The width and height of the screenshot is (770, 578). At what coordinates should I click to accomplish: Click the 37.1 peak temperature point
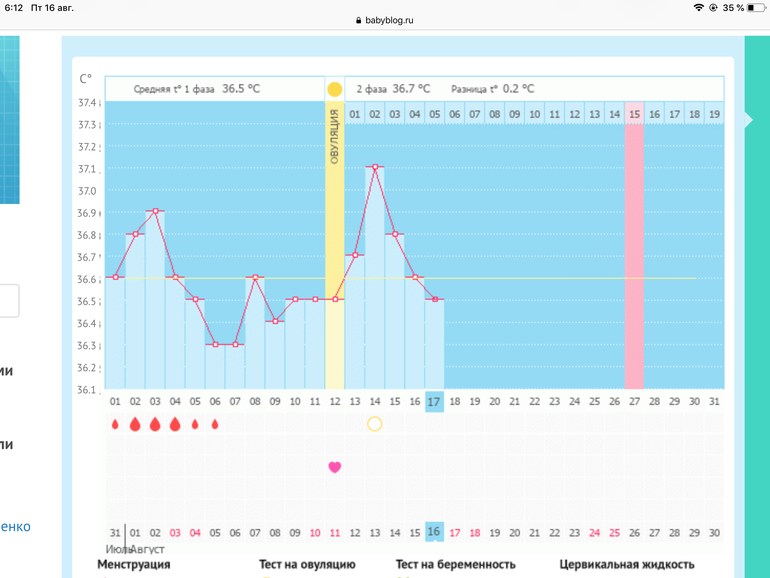375,167
